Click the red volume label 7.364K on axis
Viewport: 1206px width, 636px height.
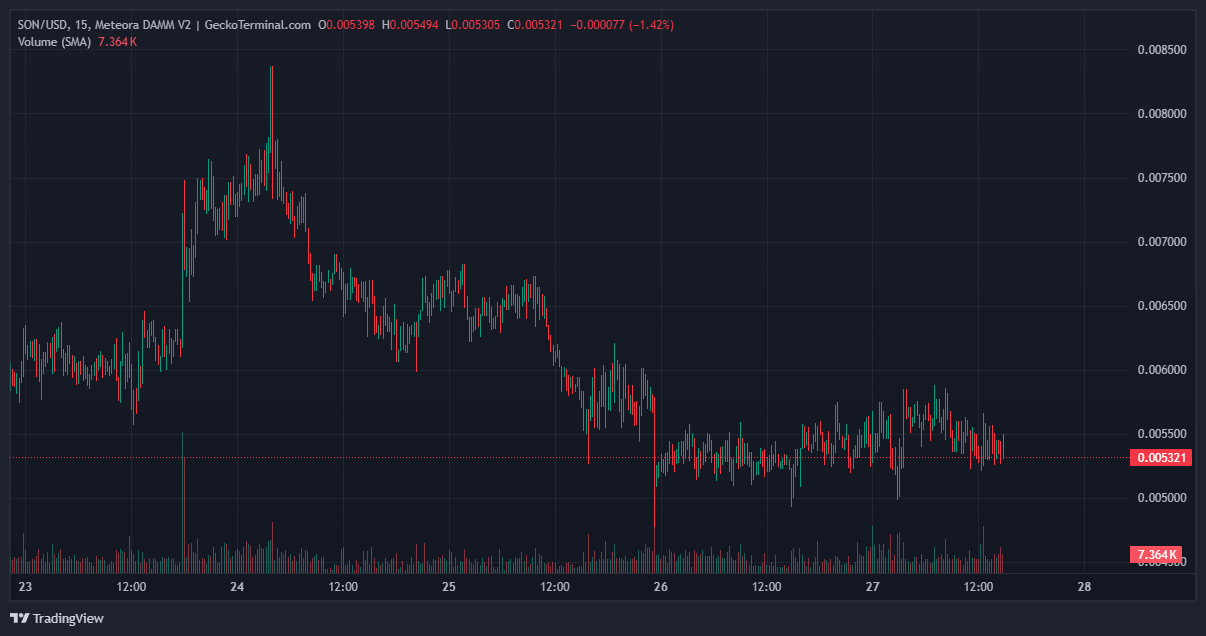pyautogui.click(x=1156, y=554)
